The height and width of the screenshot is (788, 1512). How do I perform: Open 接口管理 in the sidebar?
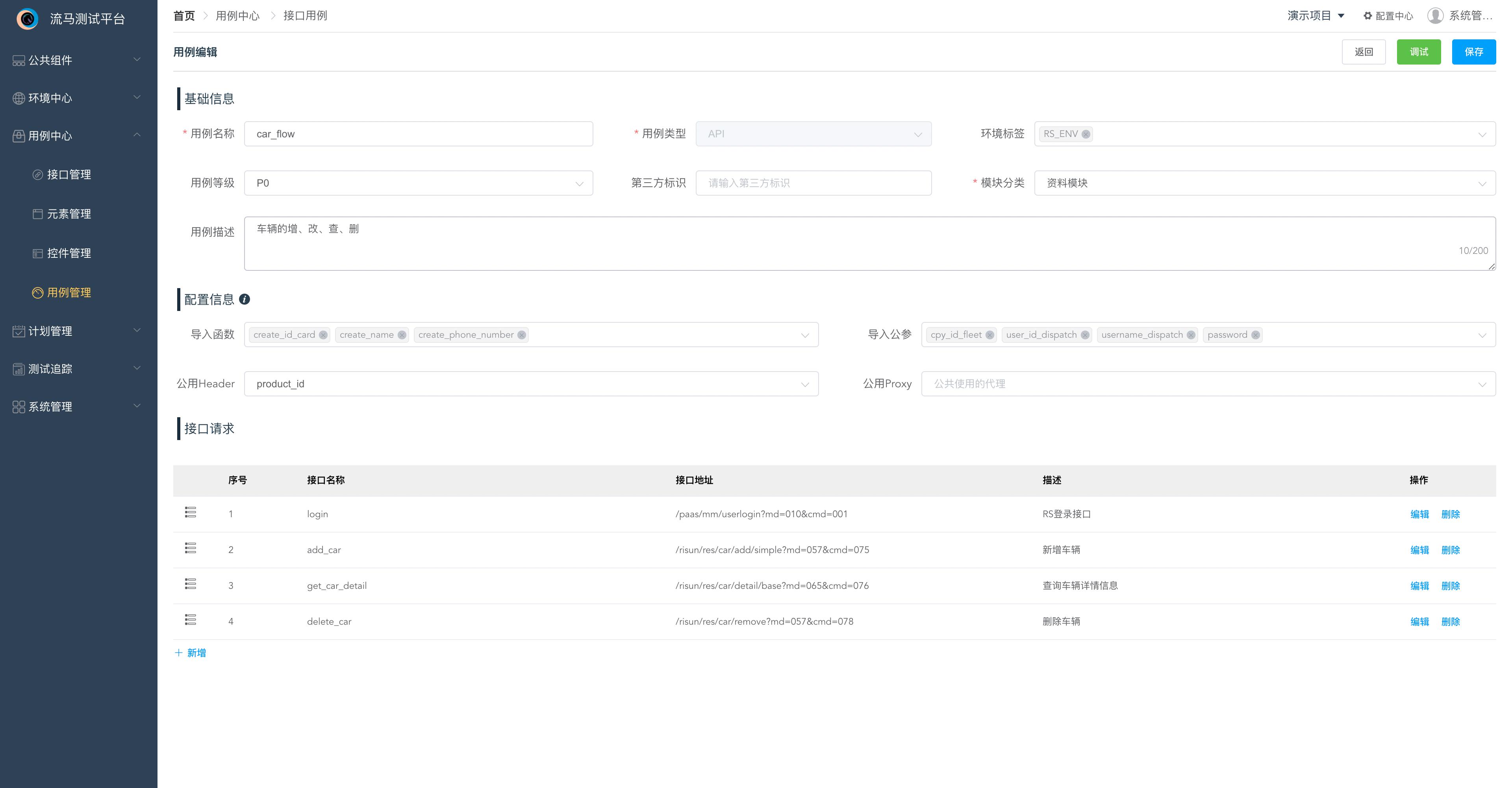[69, 174]
